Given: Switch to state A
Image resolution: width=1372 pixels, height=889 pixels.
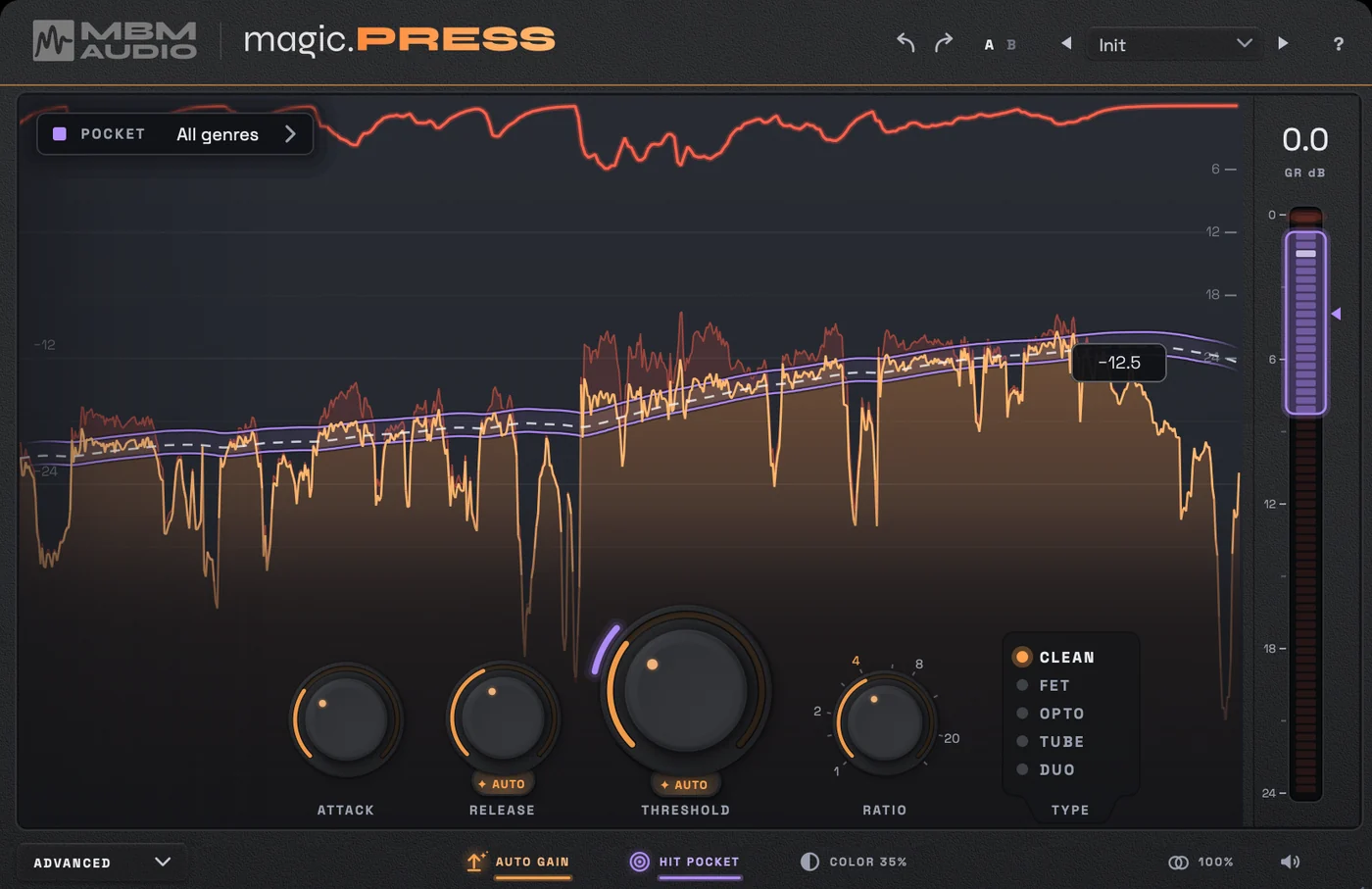Looking at the screenshot, I should pyautogui.click(x=989, y=44).
